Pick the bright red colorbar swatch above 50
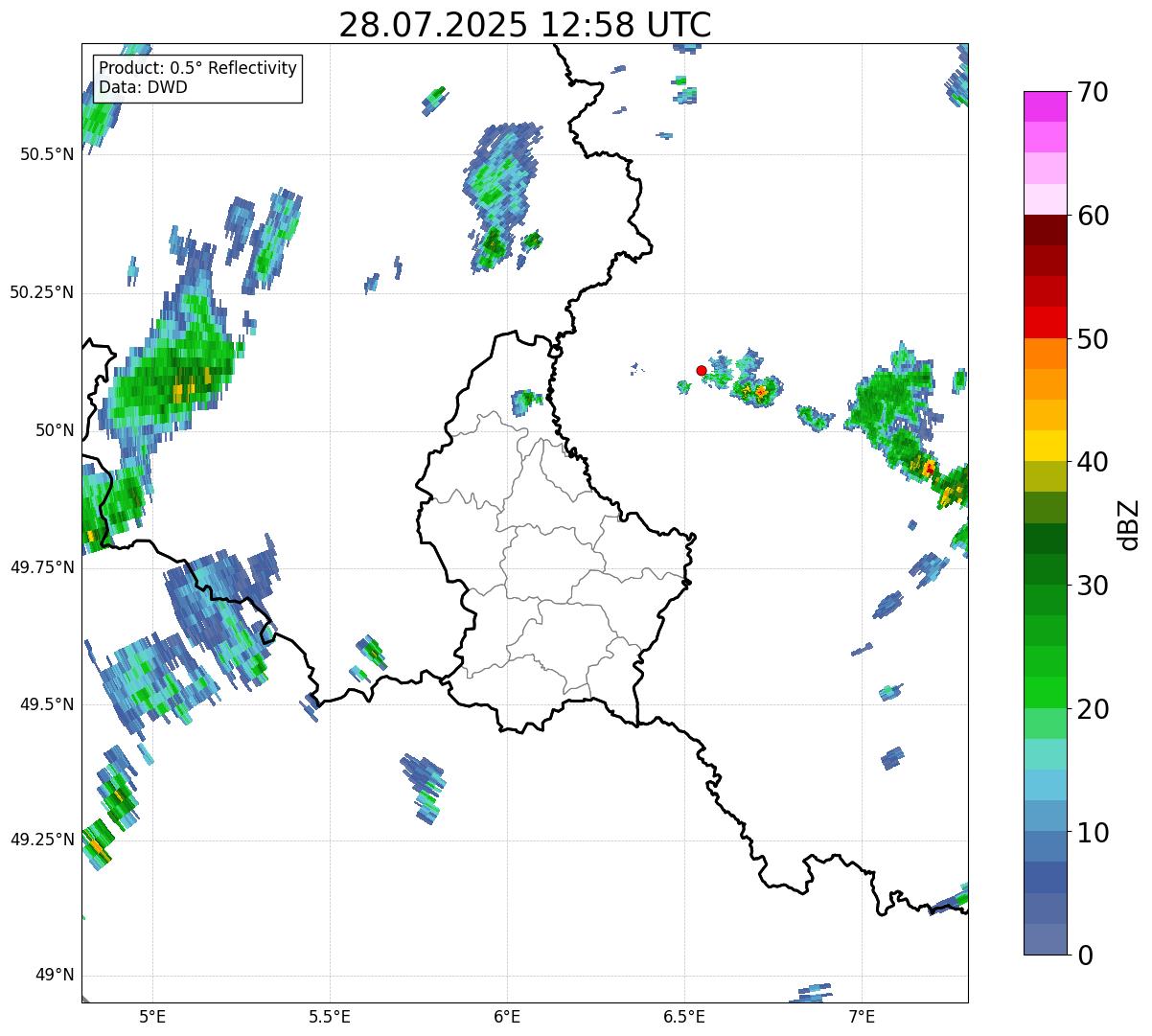 (1045, 322)
